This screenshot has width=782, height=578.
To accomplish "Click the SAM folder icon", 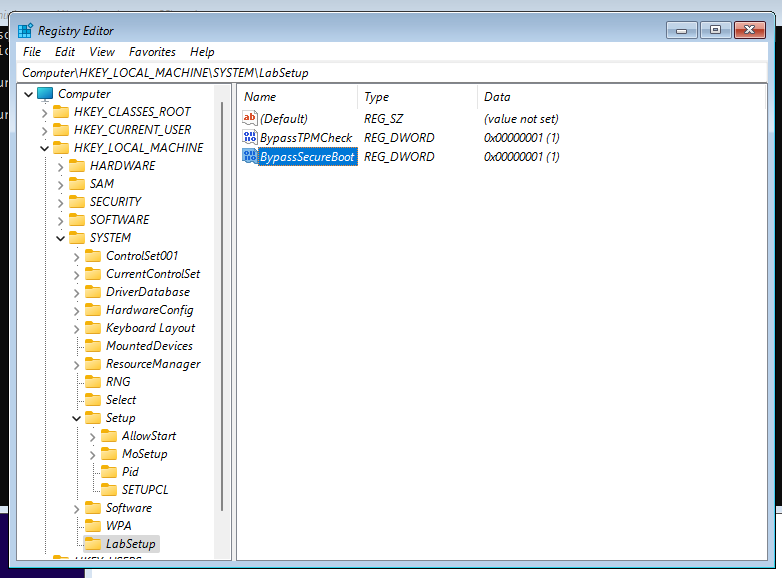I will click(77, 184).
